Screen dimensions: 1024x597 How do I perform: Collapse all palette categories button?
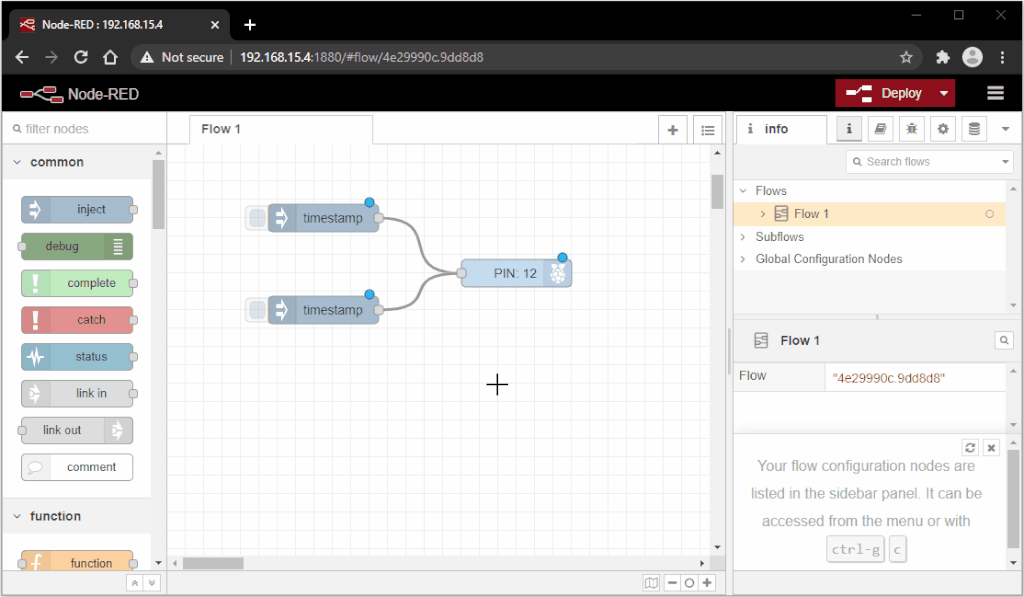click(135, 583)
